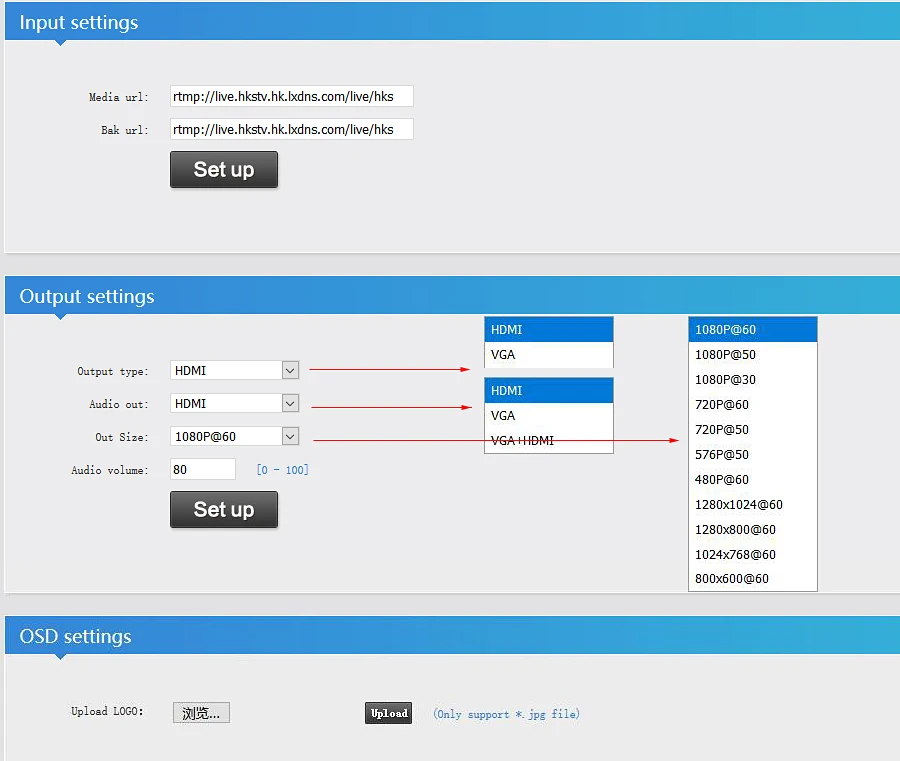Screen dimensions: 900x761
Task: Click the Out Size label
Action: (122, 437)
